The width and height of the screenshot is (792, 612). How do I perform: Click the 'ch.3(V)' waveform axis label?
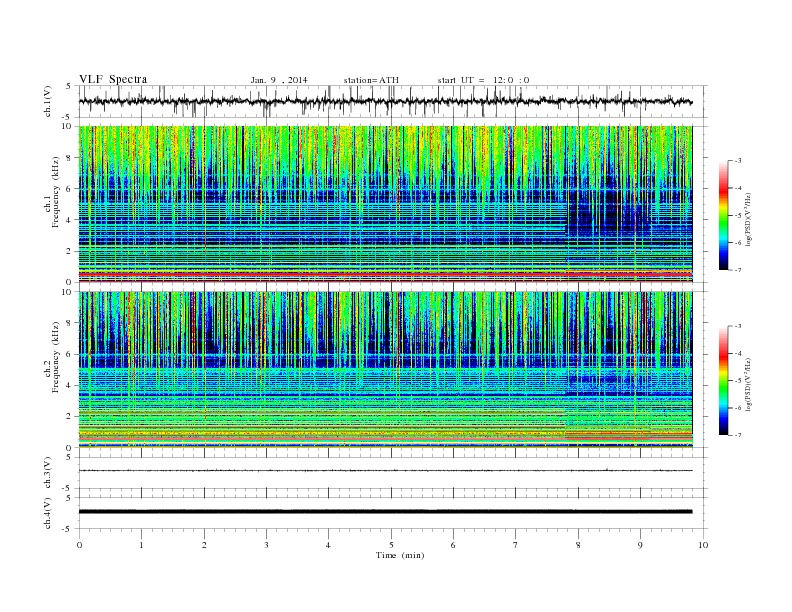coord(48,473)
